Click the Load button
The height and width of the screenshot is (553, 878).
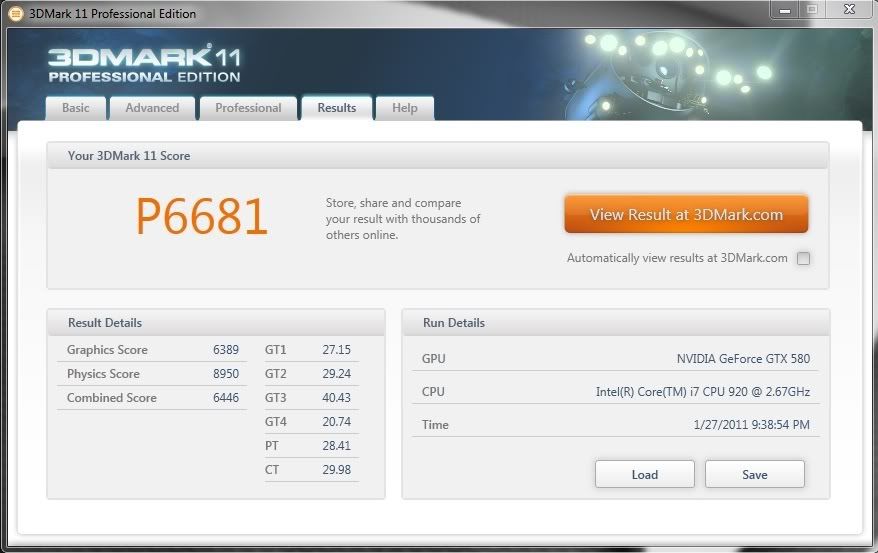(x=645, y=475)
